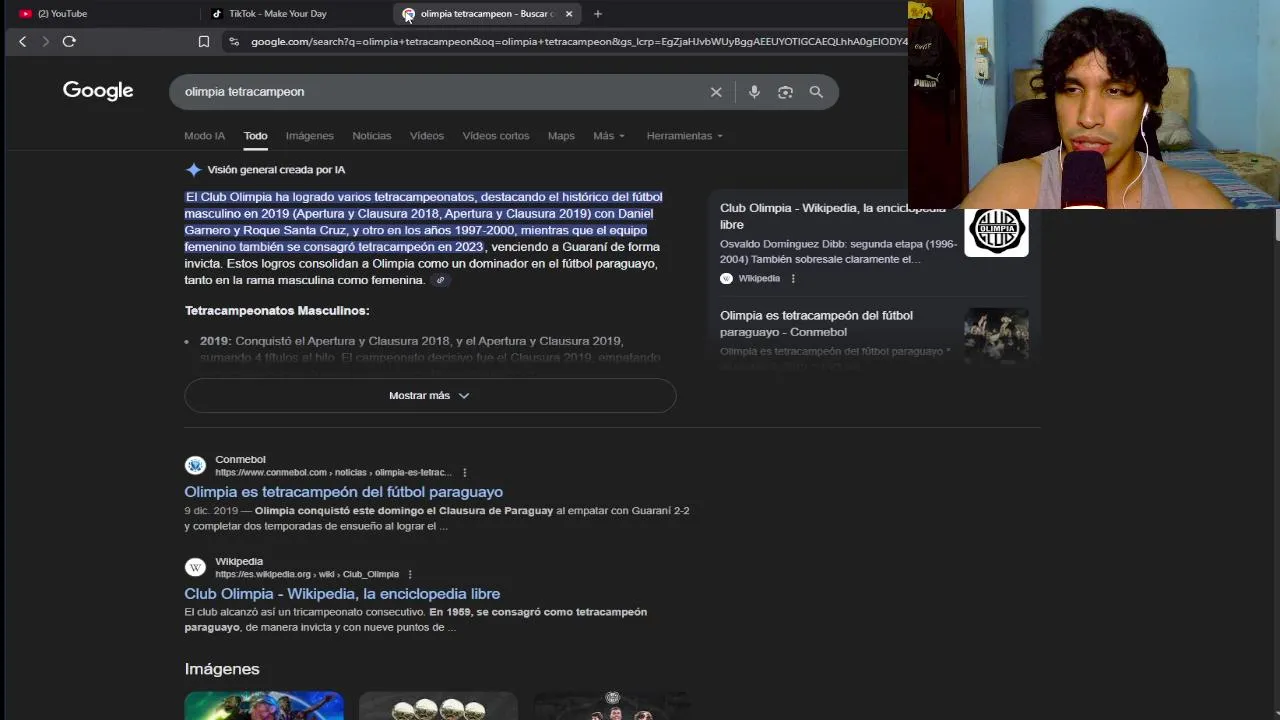1280x720 pixels.
Task: Click the bookmark icon beside address bar
Action: pyautogui.click(x=204, y=41)
